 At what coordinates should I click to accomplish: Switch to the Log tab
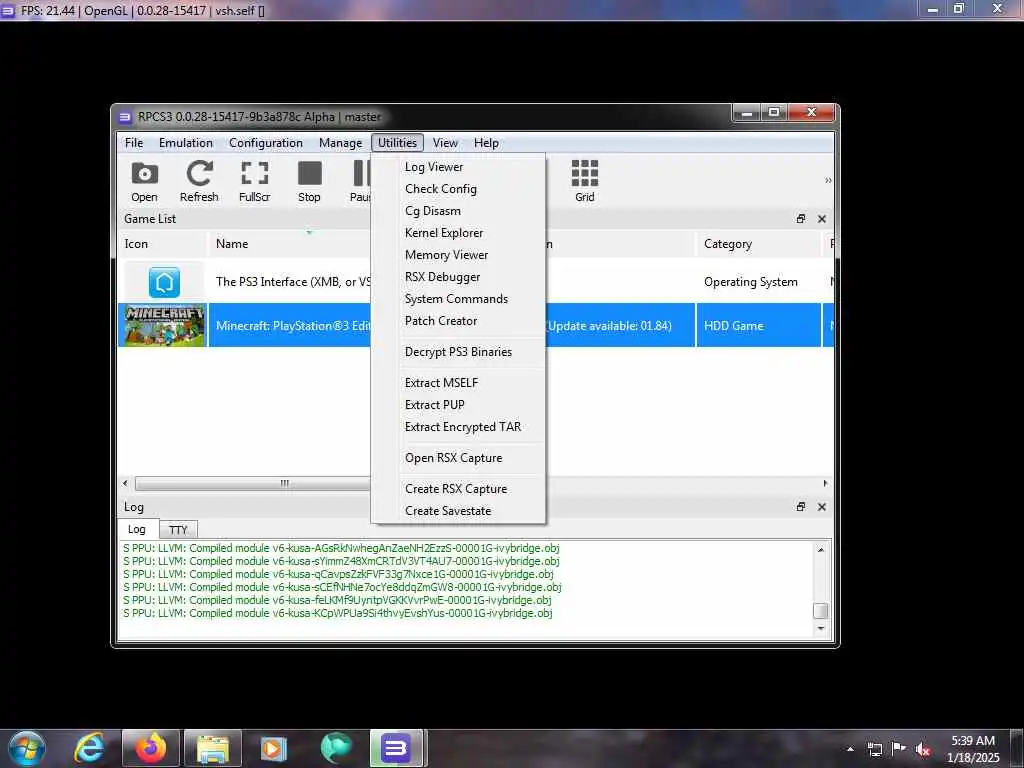(x=137, y=529)
